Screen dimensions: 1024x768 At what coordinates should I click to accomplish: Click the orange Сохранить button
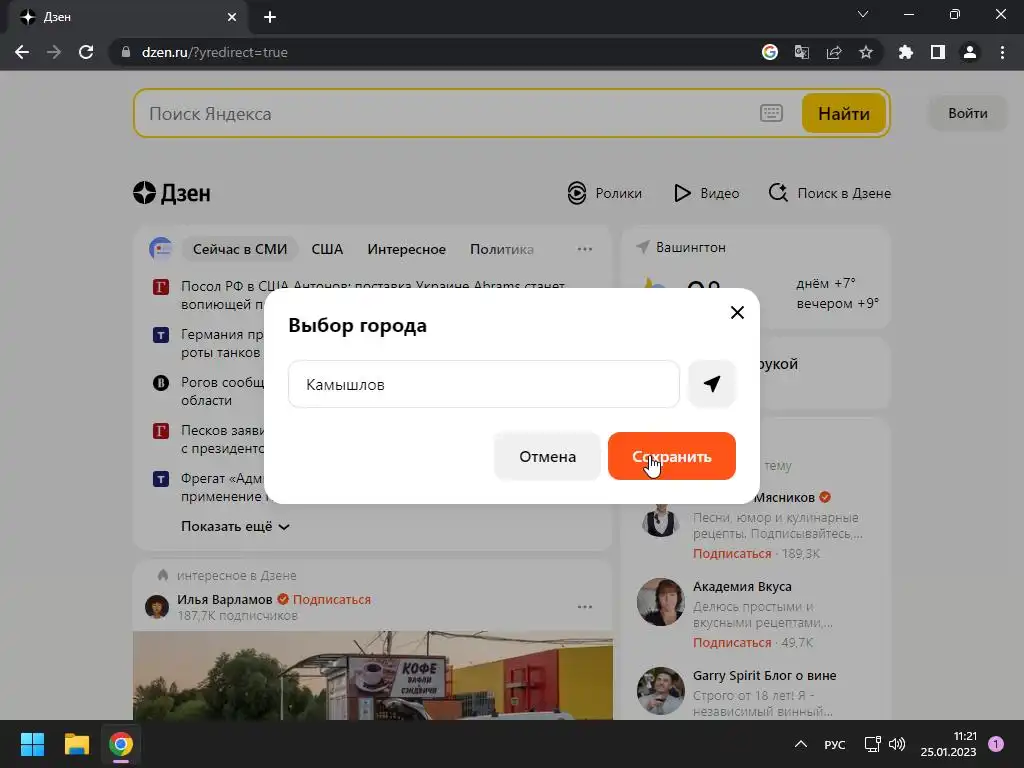tap(671, 456)
